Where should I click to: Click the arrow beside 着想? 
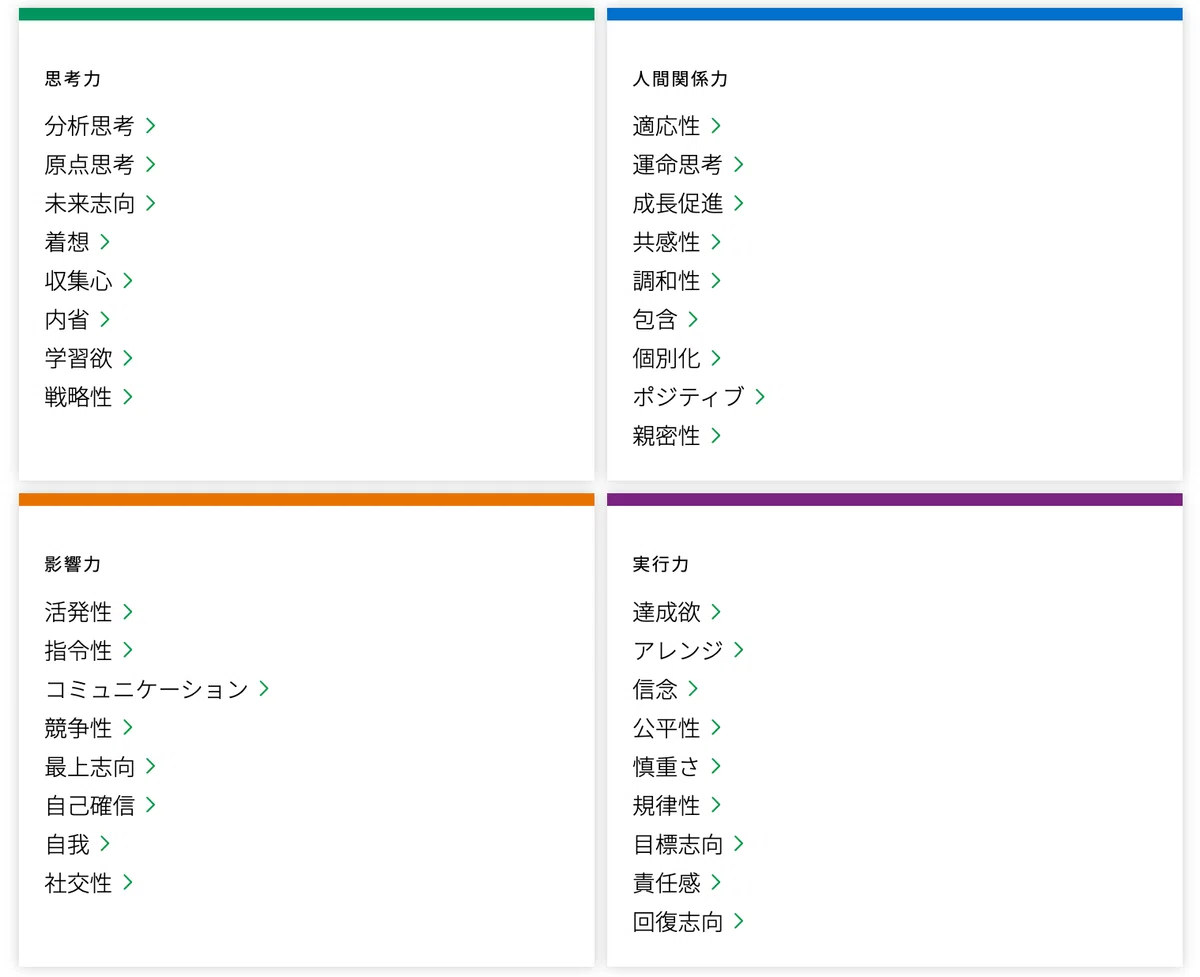[105, 242]
